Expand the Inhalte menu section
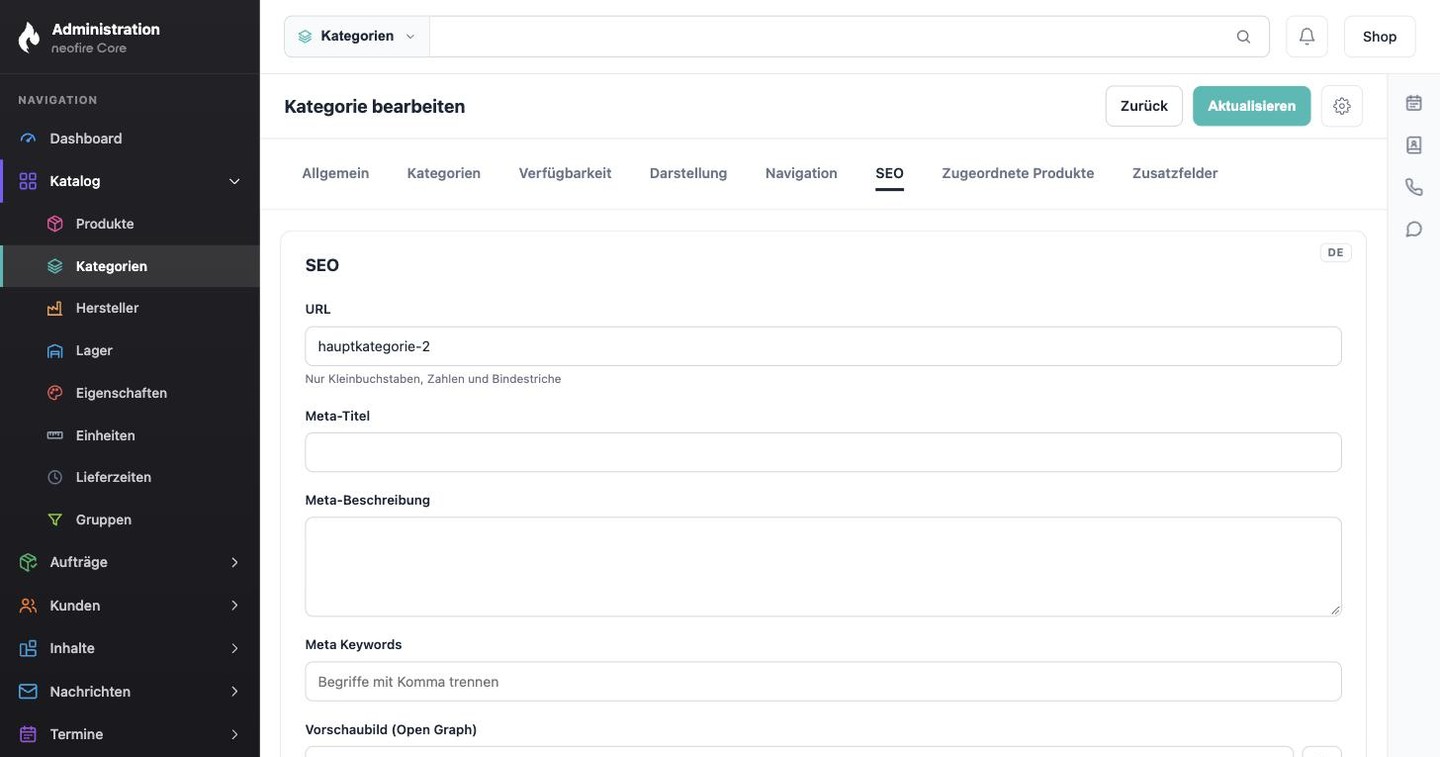The image size is (1440, 757). point(235,648)
